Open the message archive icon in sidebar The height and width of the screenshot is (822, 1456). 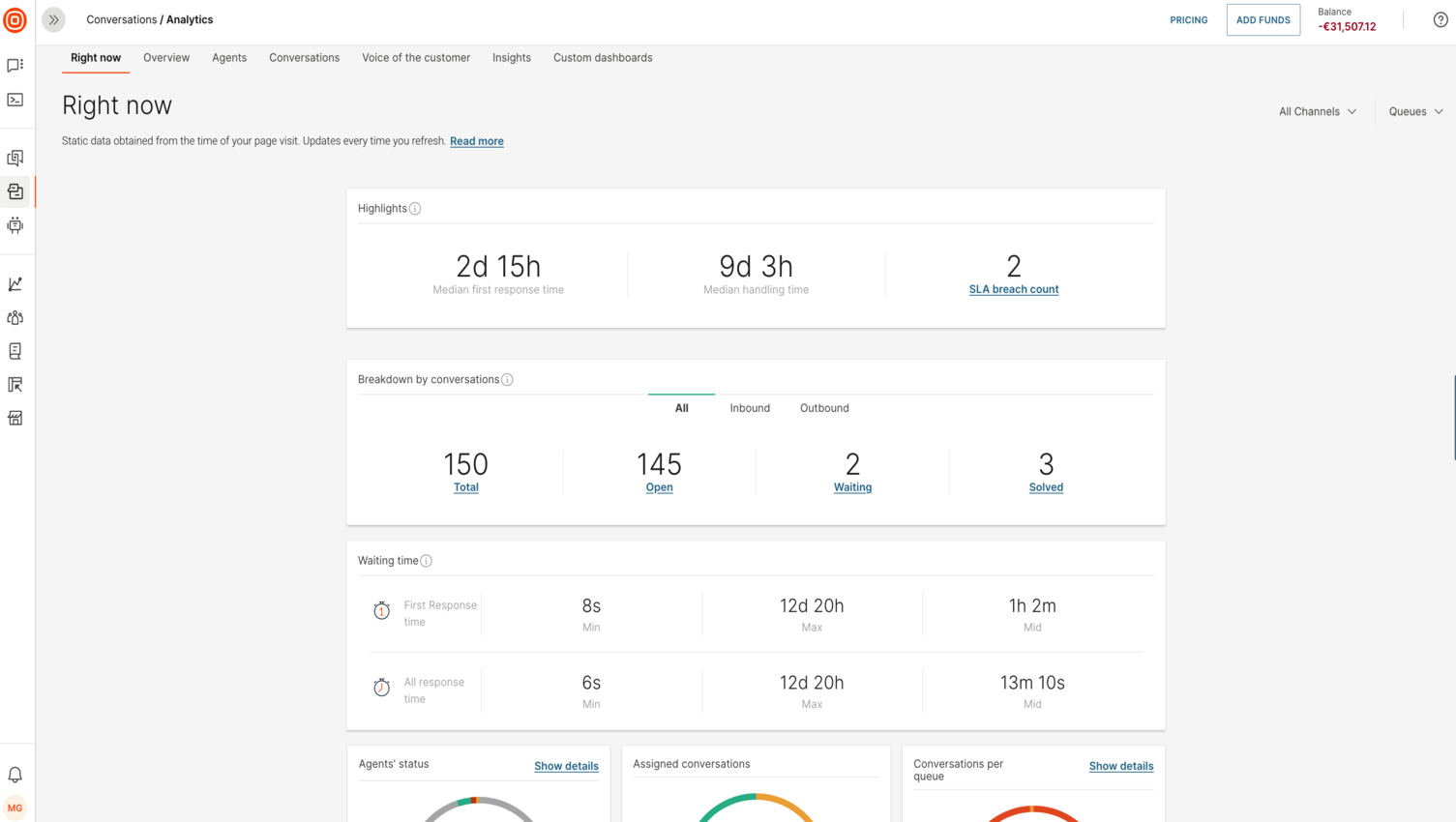[x=15, y=157]
